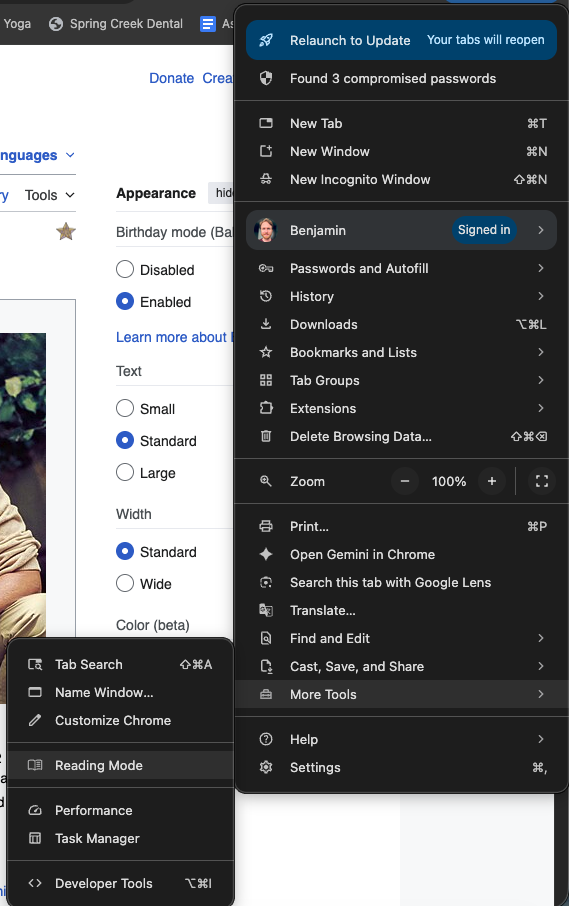Click the Downloads arrow icon

pos(266,324)
